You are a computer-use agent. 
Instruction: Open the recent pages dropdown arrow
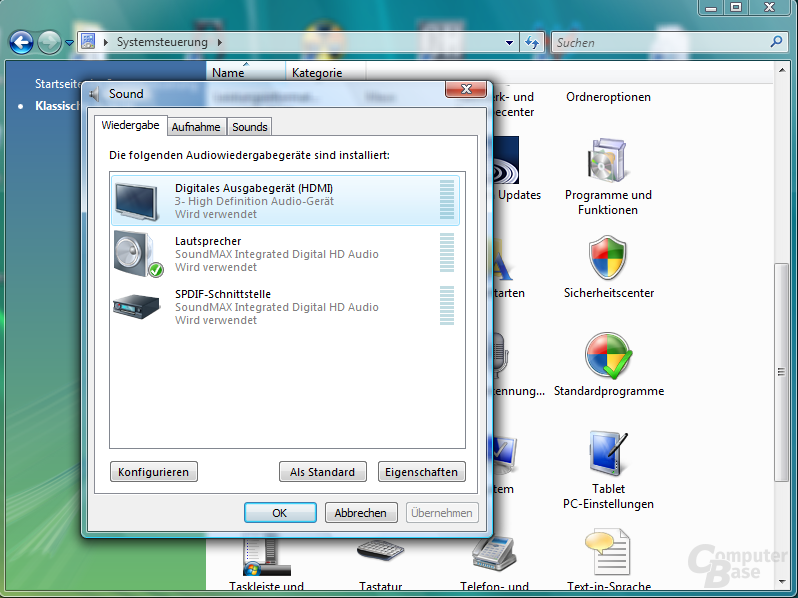(69, 43)
